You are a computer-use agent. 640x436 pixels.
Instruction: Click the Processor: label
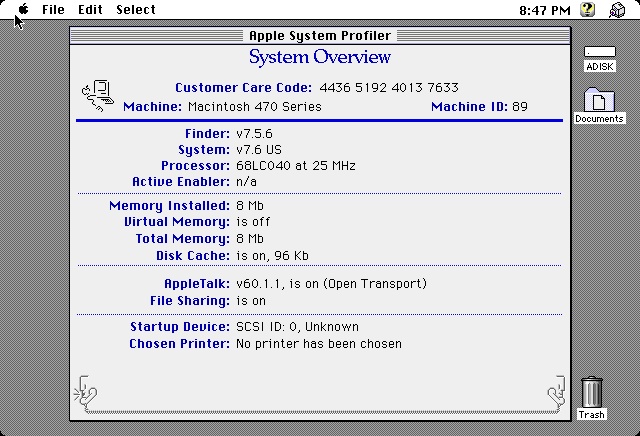click(x=196, y=166)
